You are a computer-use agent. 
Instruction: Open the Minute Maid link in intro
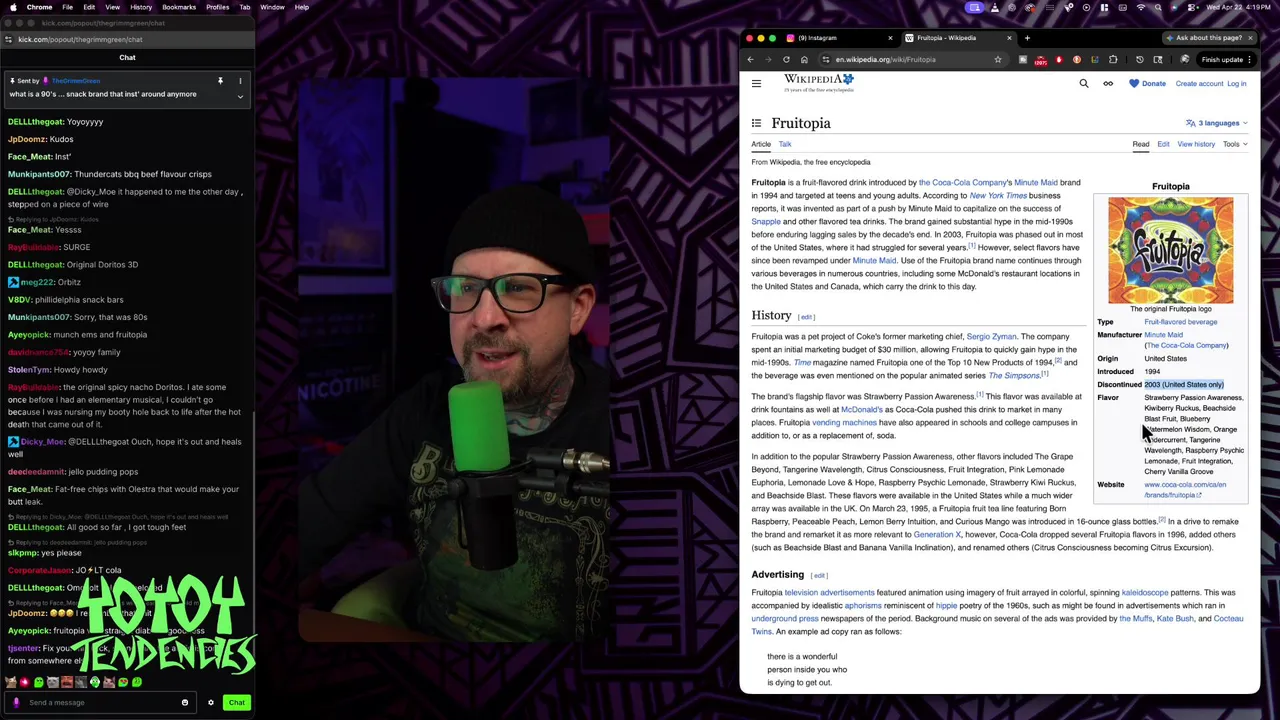(x=1035, y=182)
